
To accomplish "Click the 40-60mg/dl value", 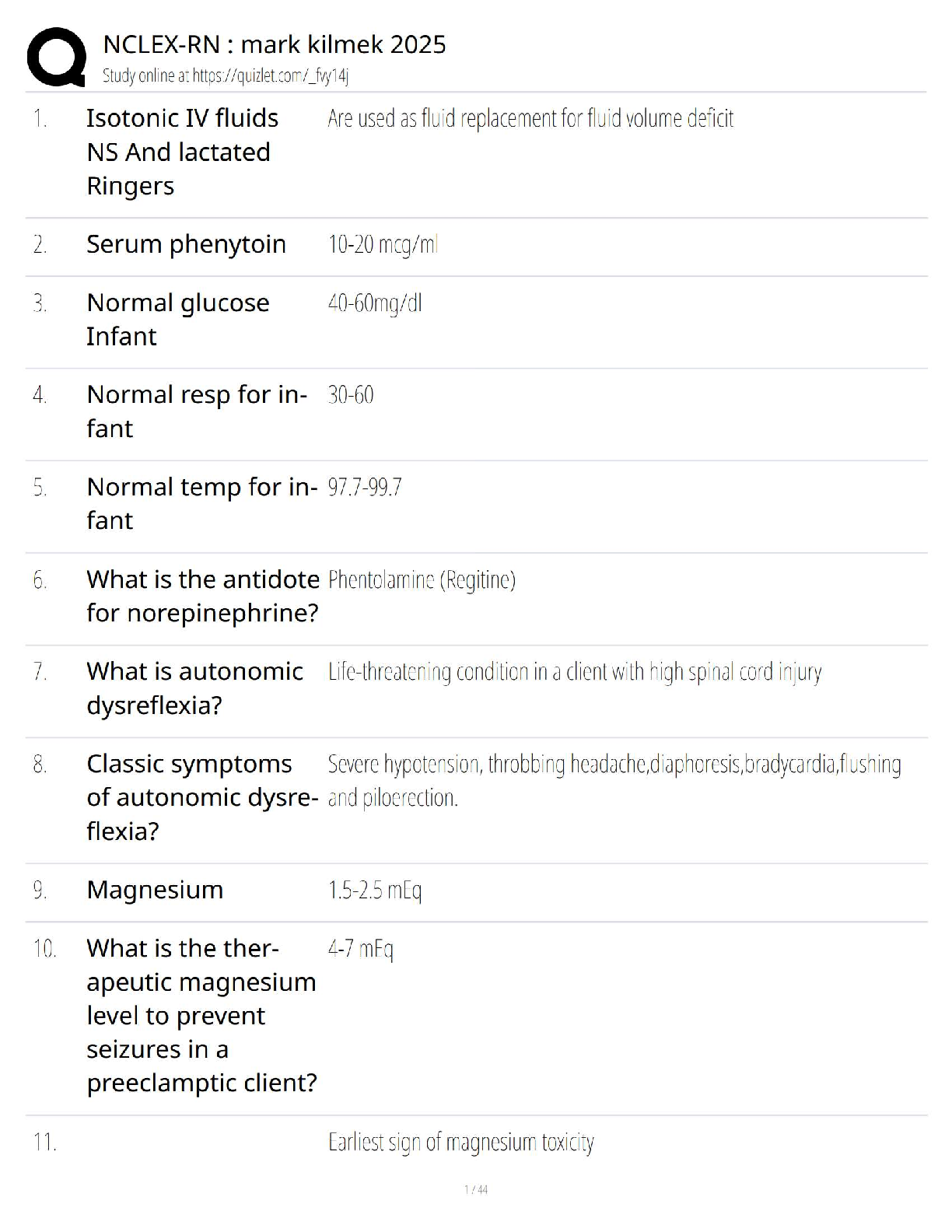I will 375,303.
